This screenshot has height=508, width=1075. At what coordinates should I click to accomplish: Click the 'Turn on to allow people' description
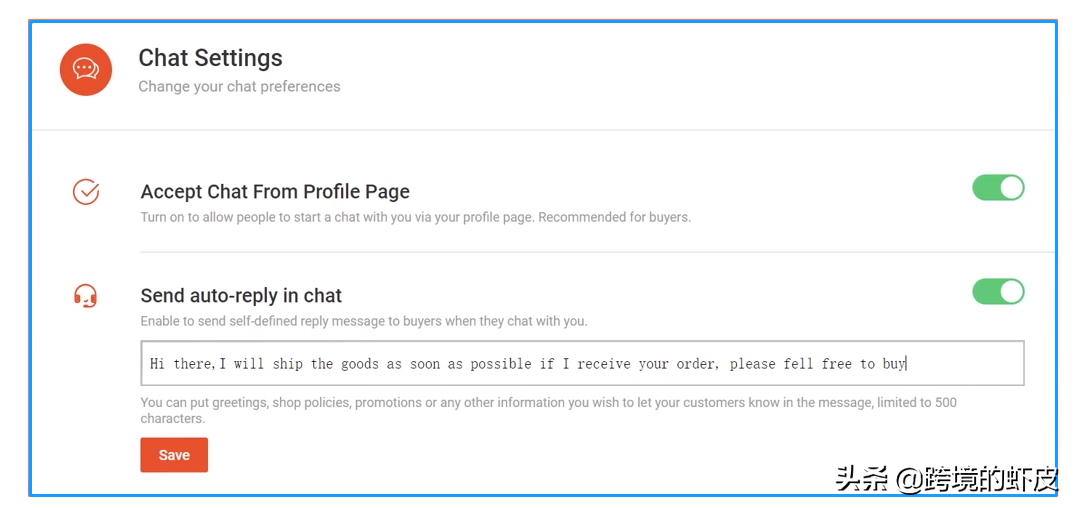416,218
